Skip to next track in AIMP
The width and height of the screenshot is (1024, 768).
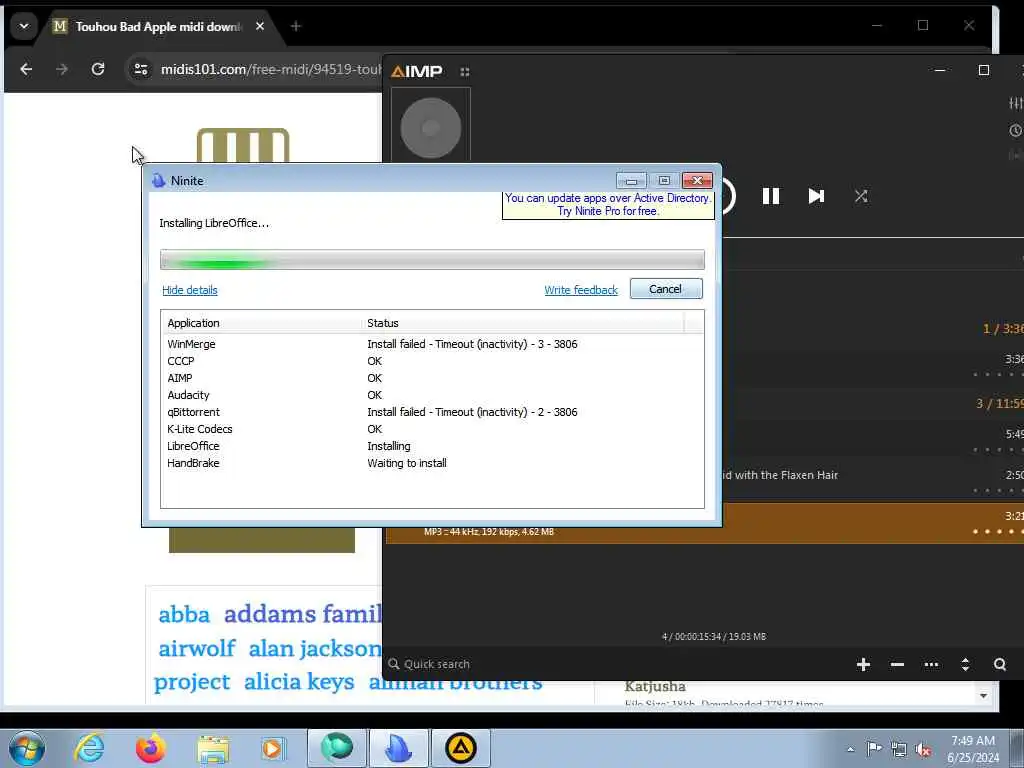pos(816,196)
